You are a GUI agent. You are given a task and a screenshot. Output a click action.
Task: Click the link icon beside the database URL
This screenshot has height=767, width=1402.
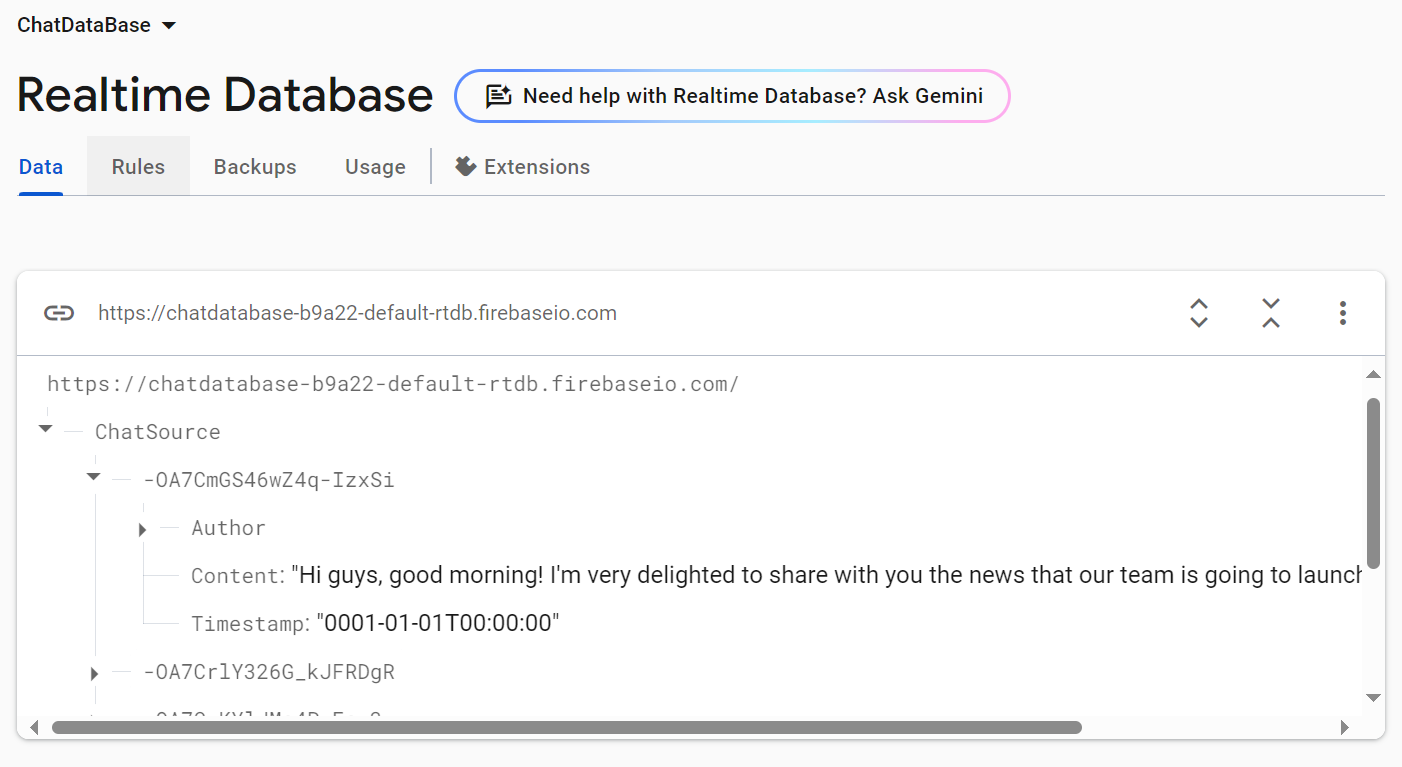click(x=59, y=313)
